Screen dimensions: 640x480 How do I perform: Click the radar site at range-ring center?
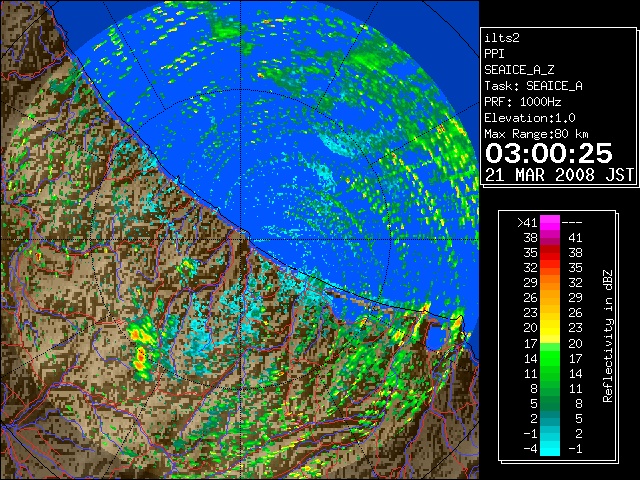[240, 239]
